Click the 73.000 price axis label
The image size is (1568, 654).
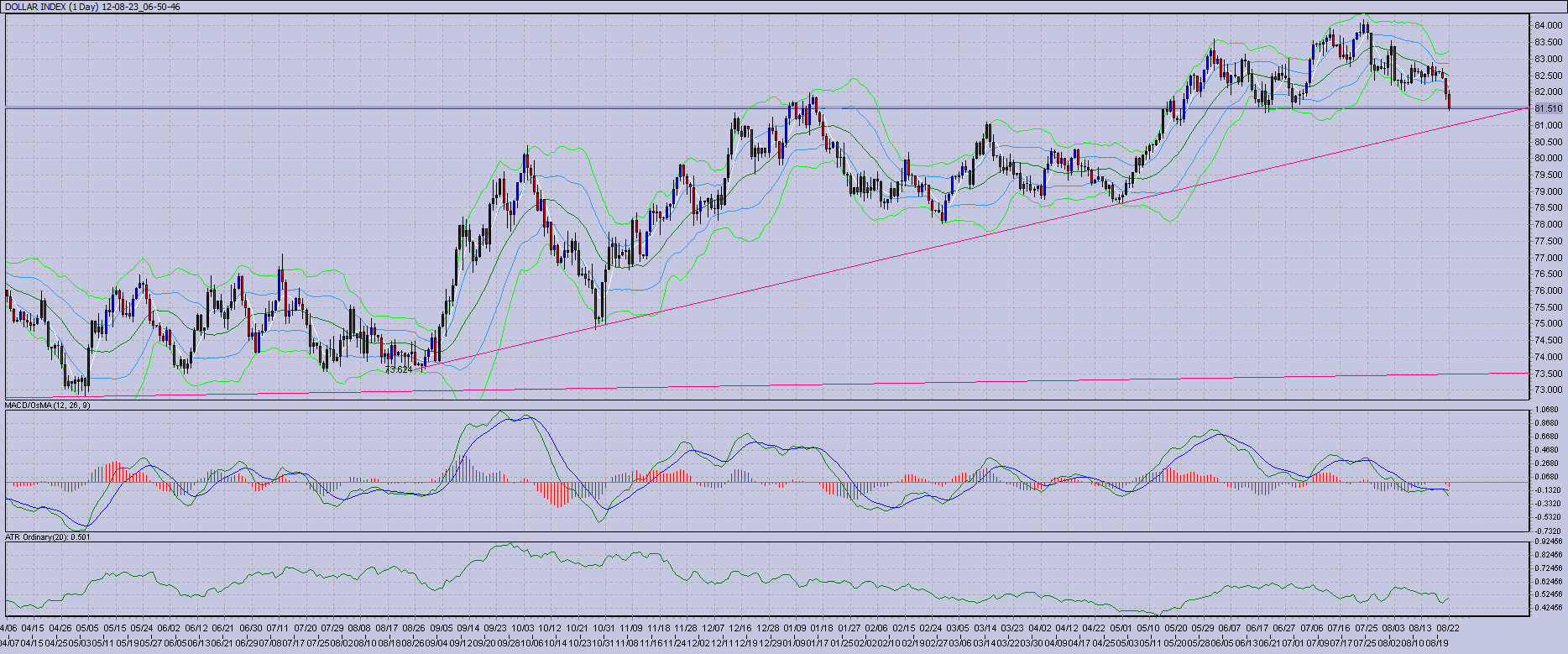tap(1548, 390)
